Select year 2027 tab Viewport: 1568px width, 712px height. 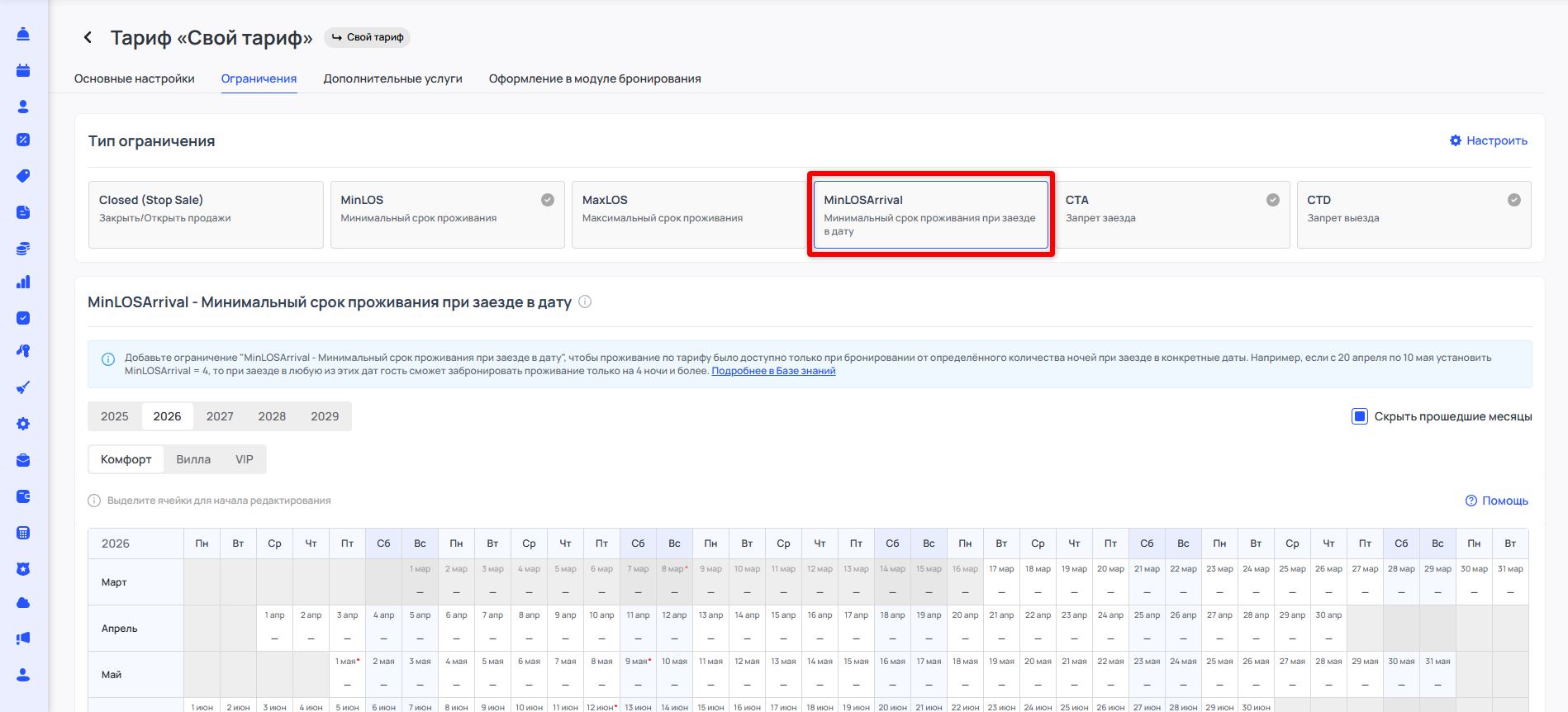tap(220, 416)
